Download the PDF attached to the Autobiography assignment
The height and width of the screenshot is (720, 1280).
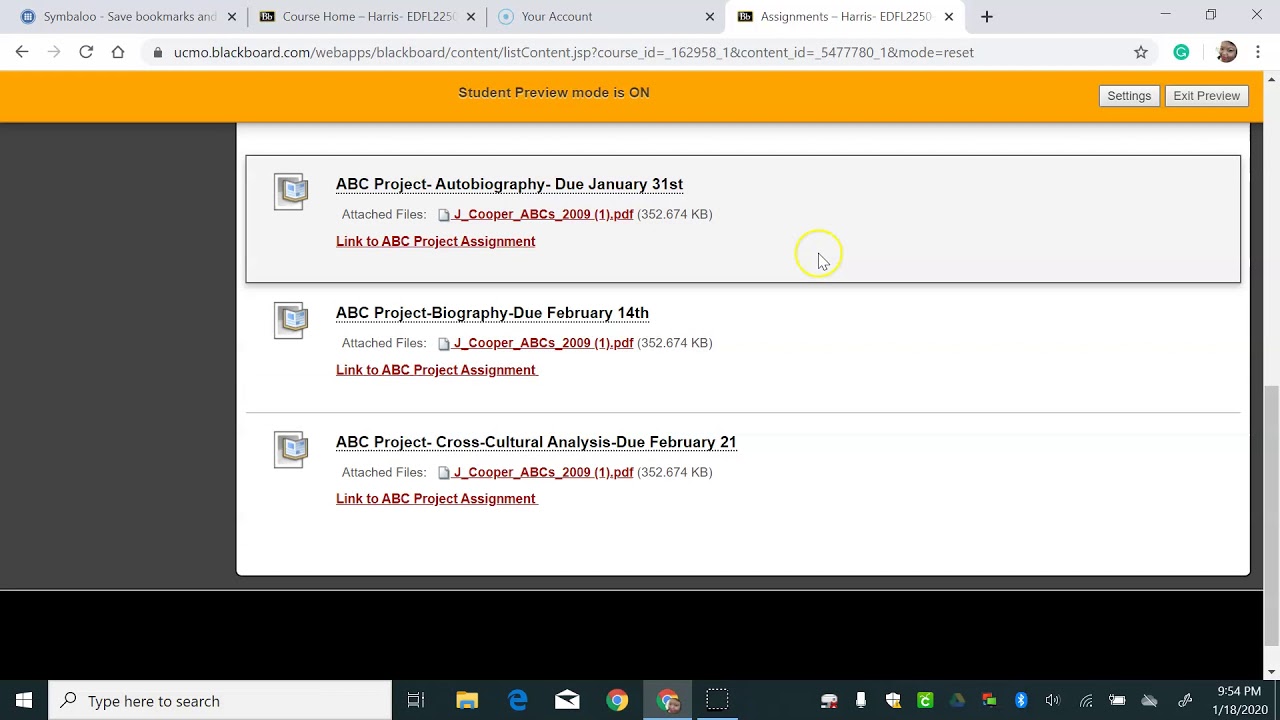pos(543,214)
